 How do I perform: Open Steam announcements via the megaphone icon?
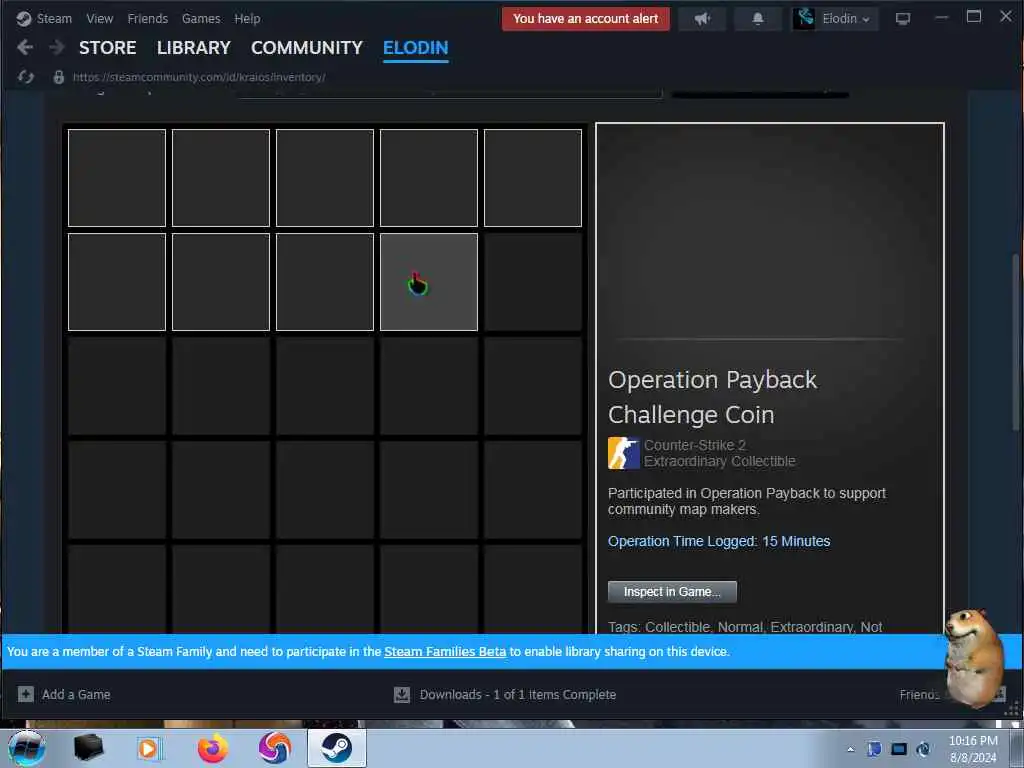tap(702, 19)
